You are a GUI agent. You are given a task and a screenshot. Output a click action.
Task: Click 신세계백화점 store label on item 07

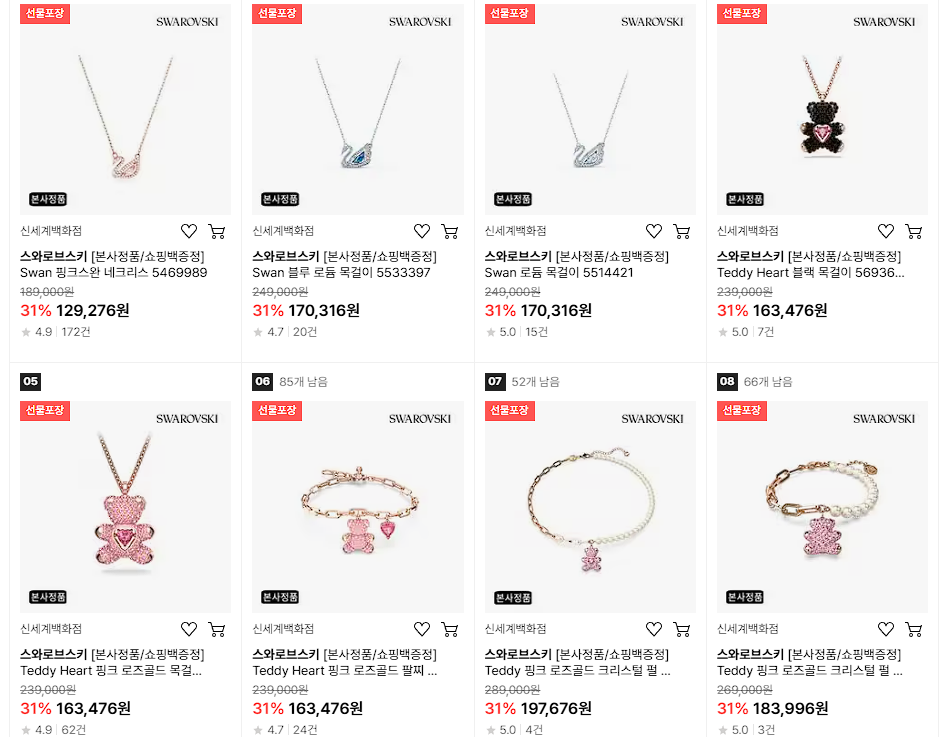point(515,629)
